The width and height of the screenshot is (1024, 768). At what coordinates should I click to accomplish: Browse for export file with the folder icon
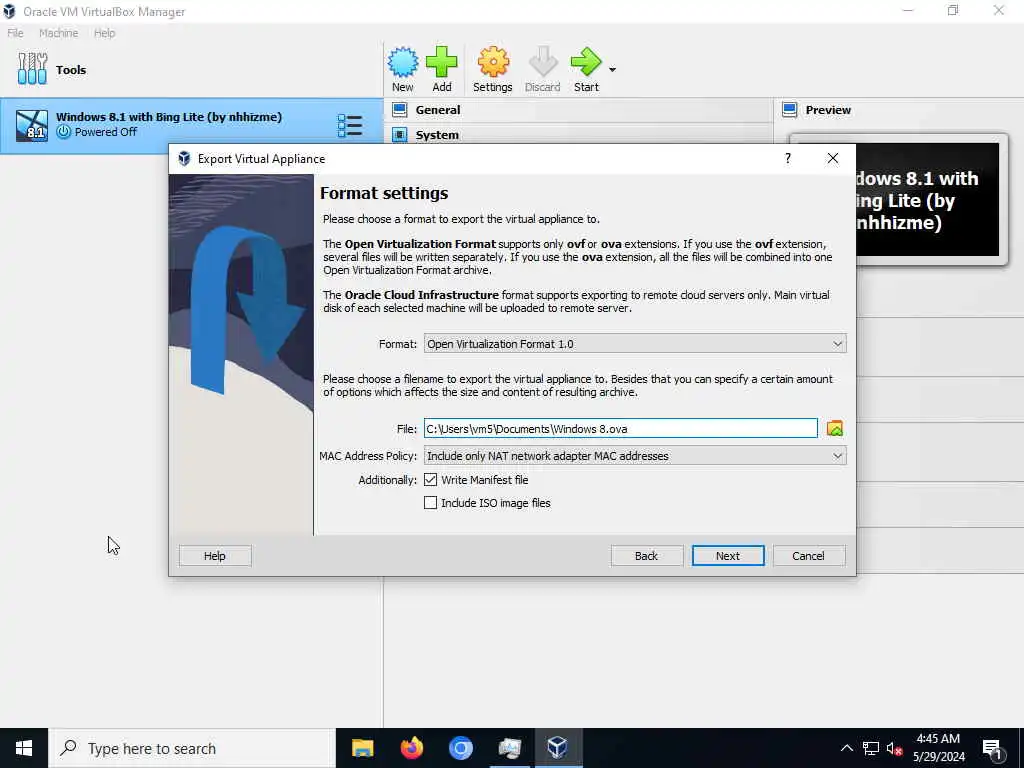click(x=835, y=428)
